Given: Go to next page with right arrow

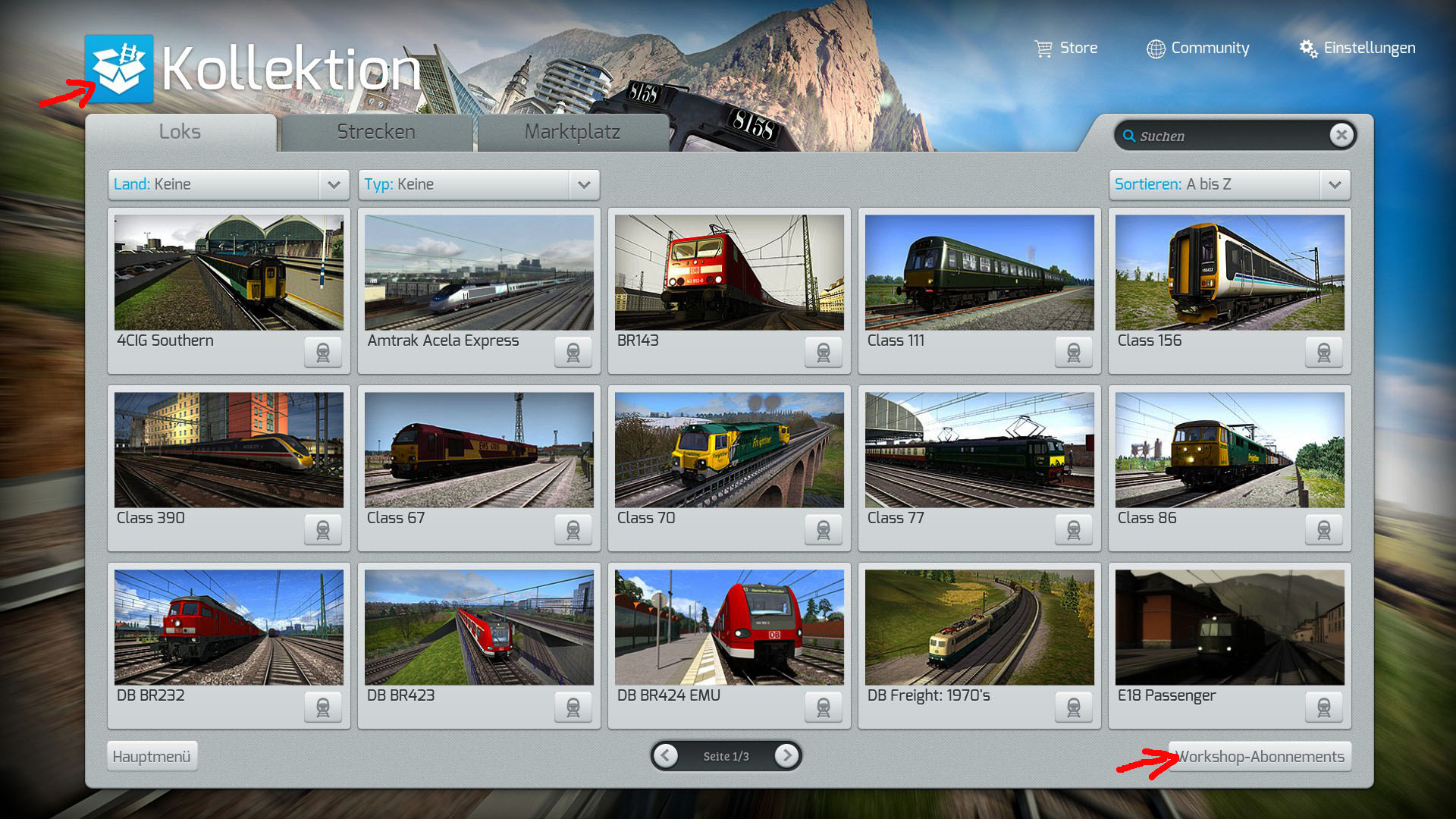Looking at the screenshot, I should (787, 755).
